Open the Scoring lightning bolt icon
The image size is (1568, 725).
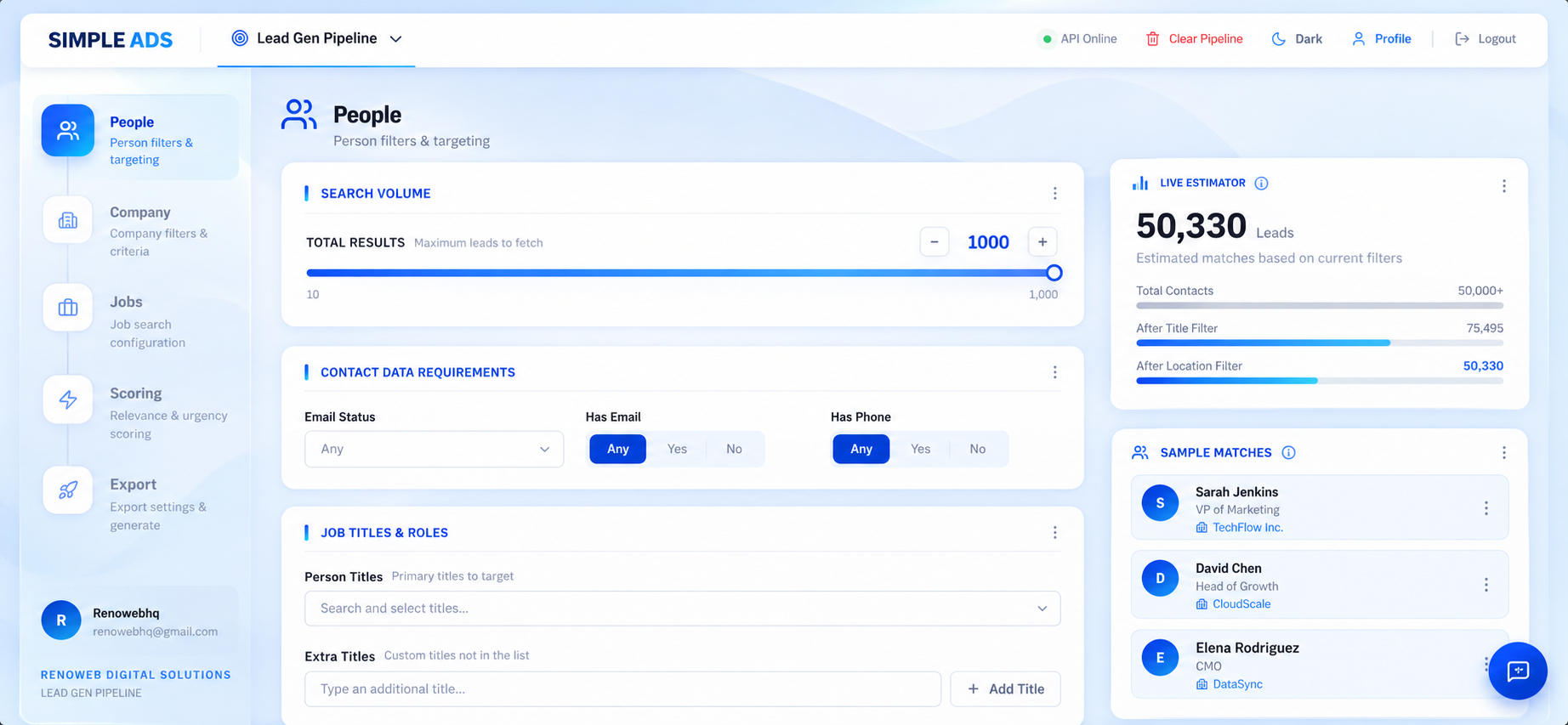pos(68,399)
